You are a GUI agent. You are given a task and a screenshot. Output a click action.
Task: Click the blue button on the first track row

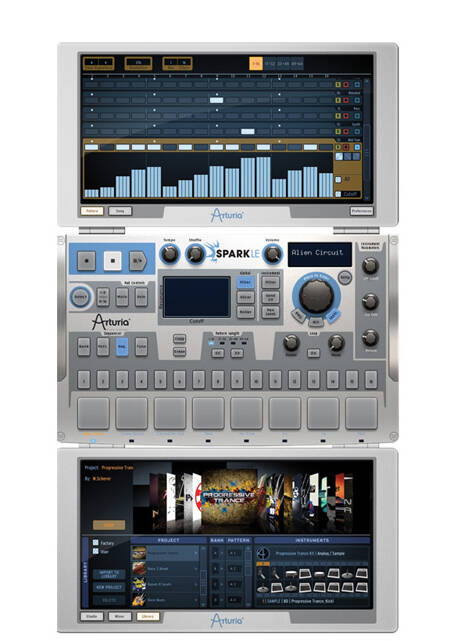[x=357, y=85]
